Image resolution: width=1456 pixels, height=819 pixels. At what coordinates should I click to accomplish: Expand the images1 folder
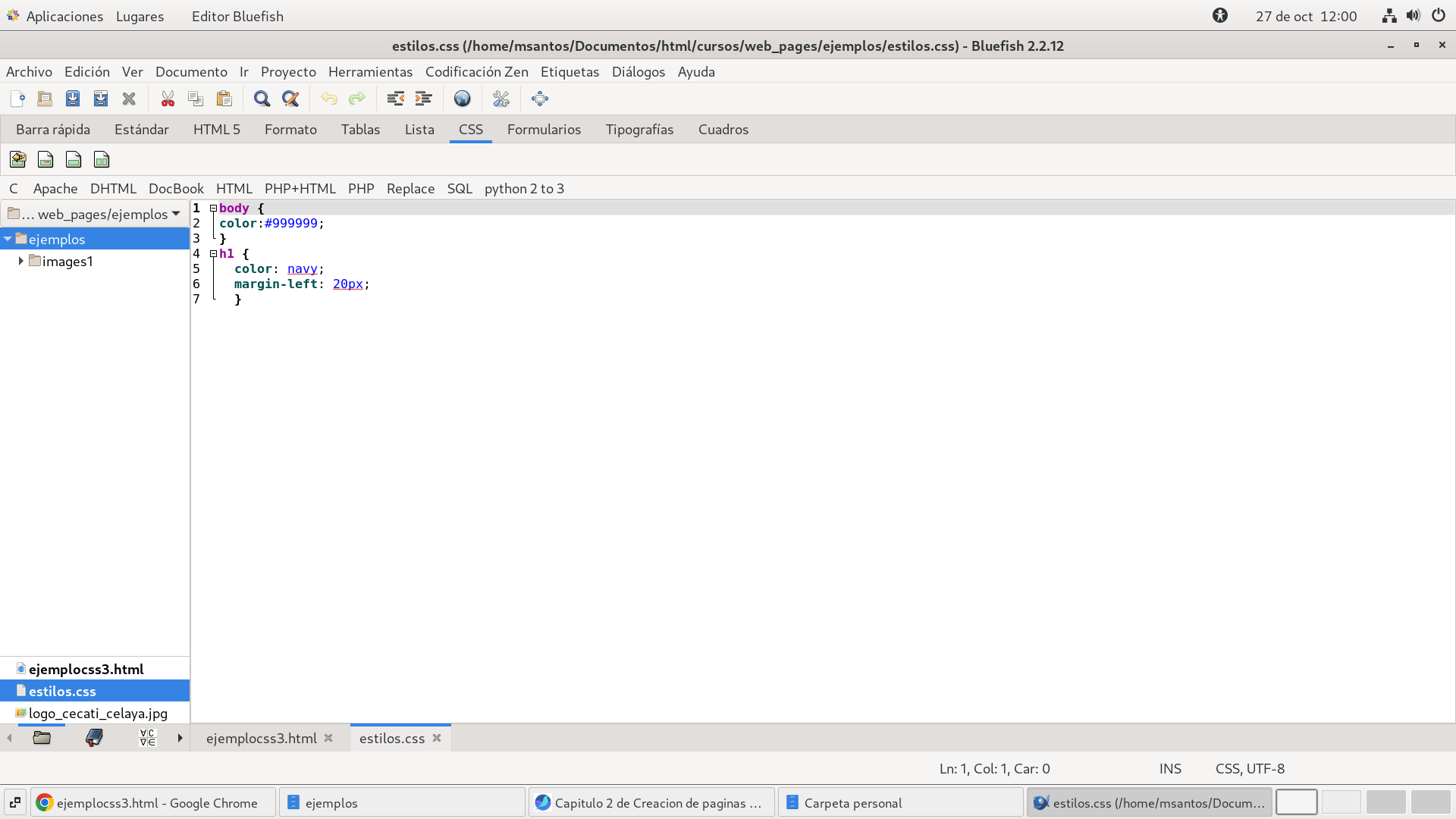[x=20, y=261]
